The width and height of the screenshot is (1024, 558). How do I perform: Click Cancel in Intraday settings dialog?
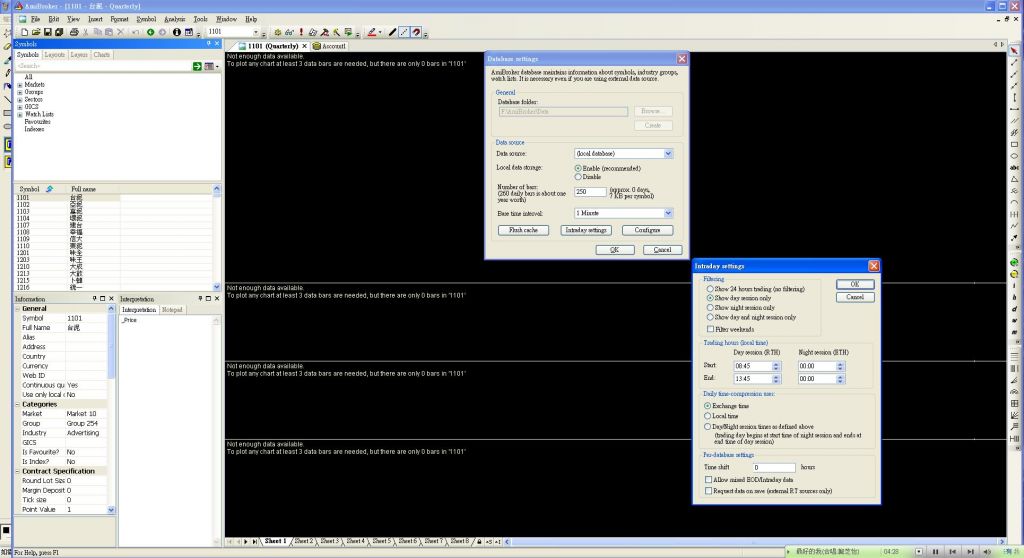tap(855, 297)
